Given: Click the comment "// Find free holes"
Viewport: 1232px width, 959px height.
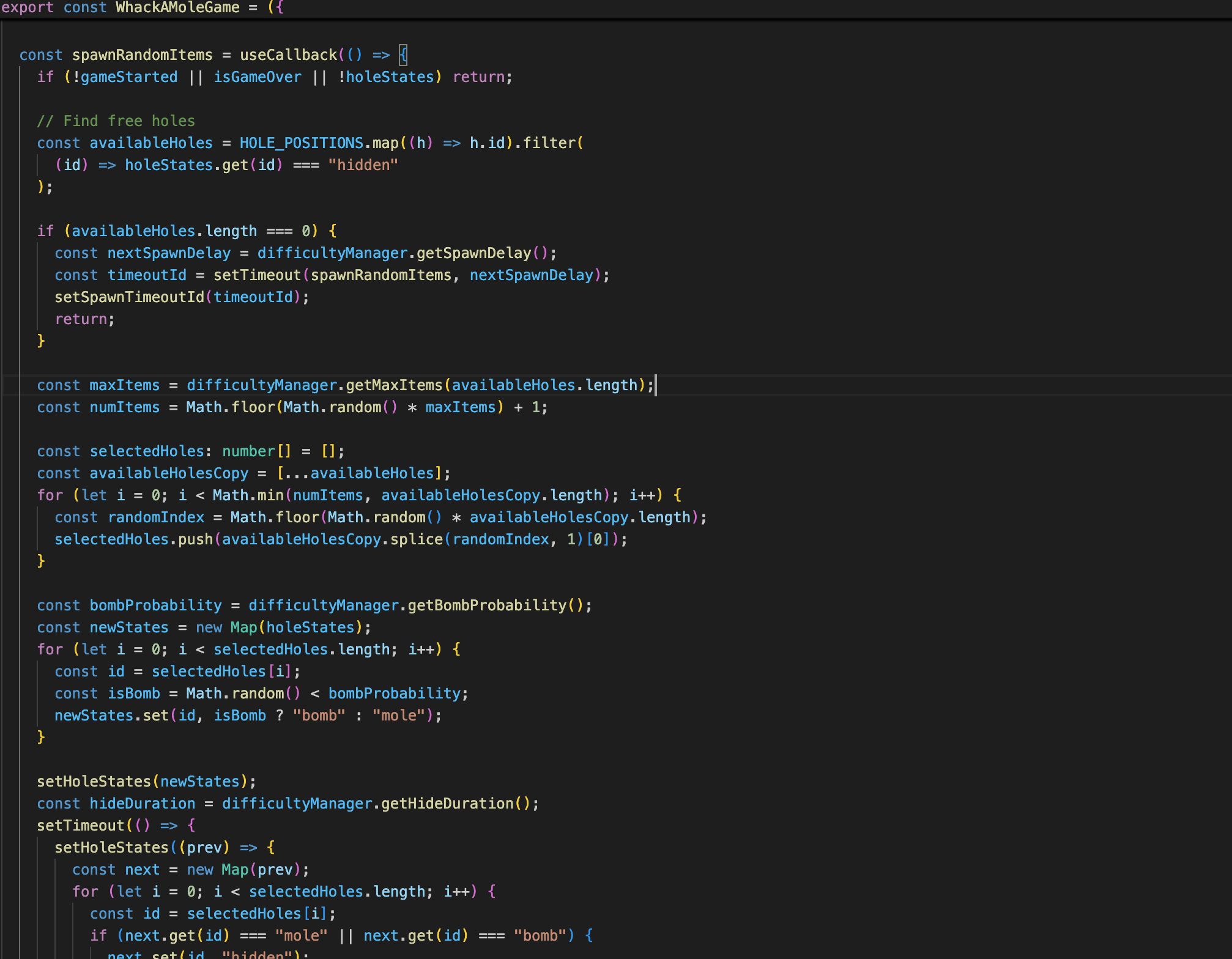Looking at the screenshot, I should click(116, 121).
